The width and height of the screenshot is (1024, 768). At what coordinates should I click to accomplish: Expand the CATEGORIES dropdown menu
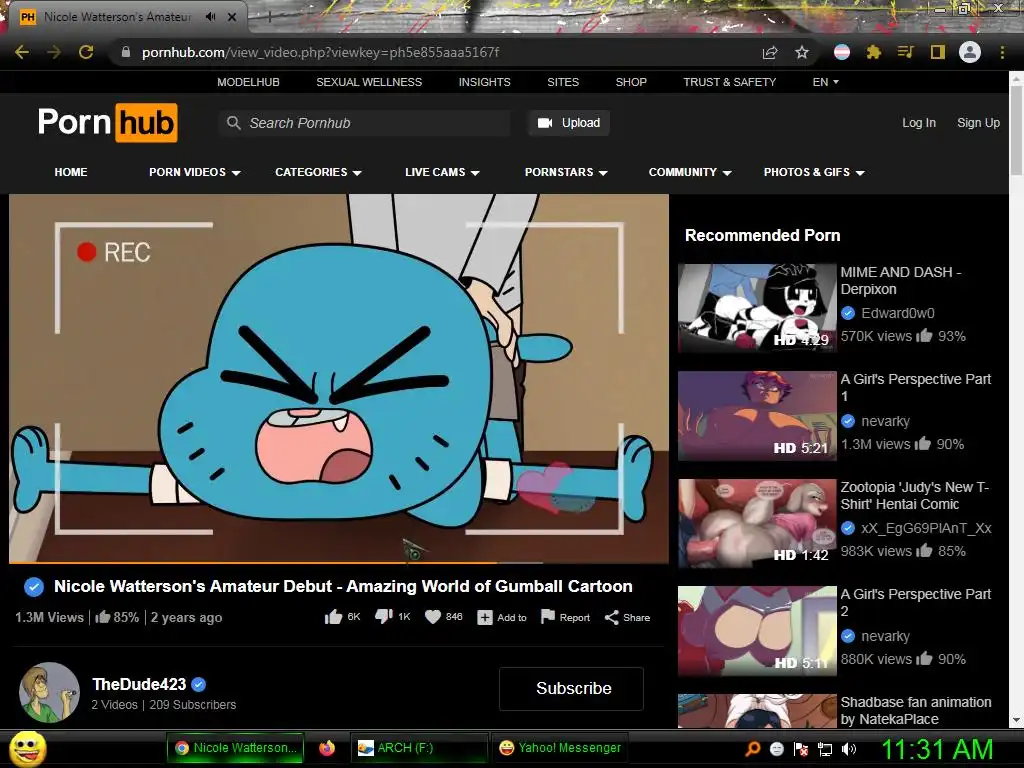click(318, 172)
